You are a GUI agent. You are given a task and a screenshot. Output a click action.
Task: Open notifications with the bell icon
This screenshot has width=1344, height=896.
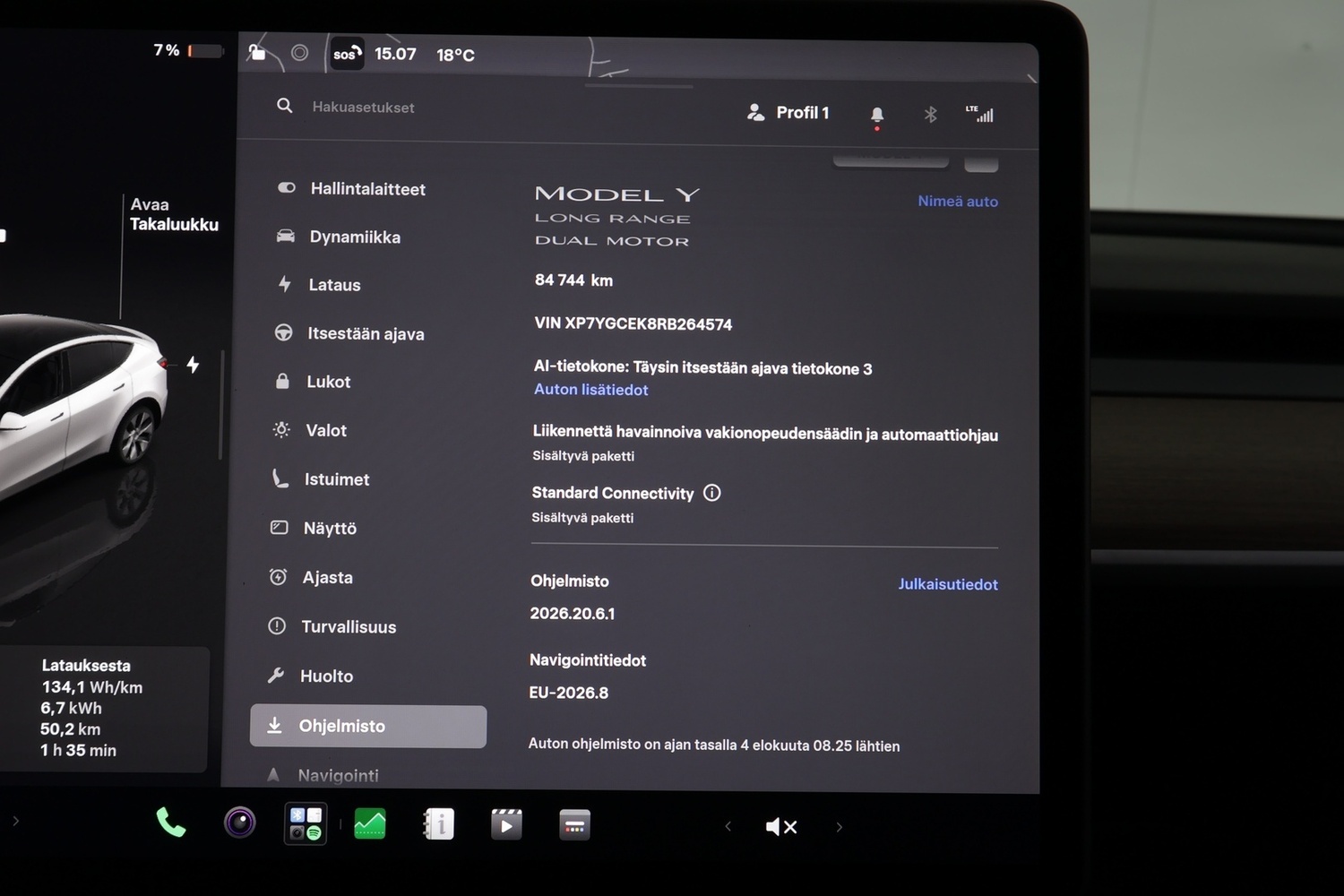(877, 115)
